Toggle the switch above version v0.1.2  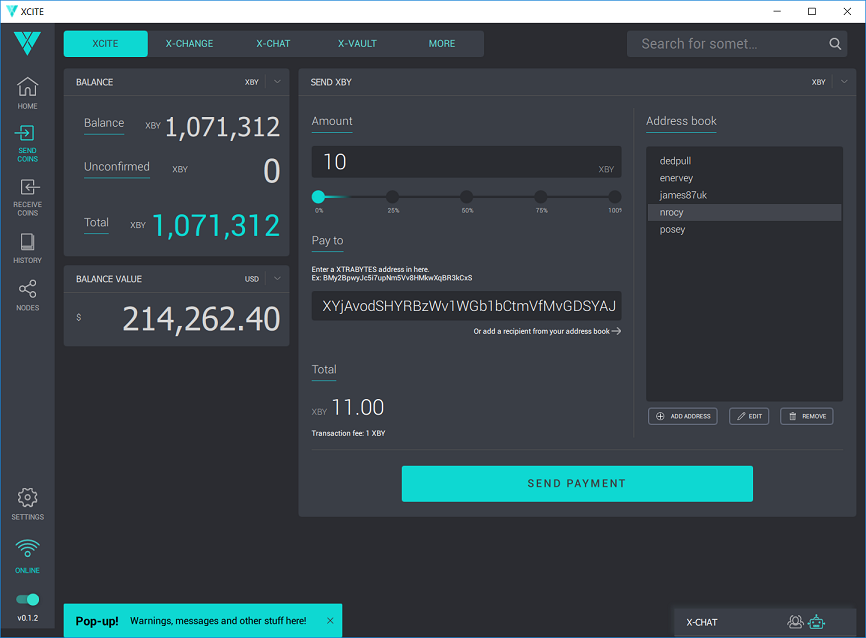click(x=27, y=599)
